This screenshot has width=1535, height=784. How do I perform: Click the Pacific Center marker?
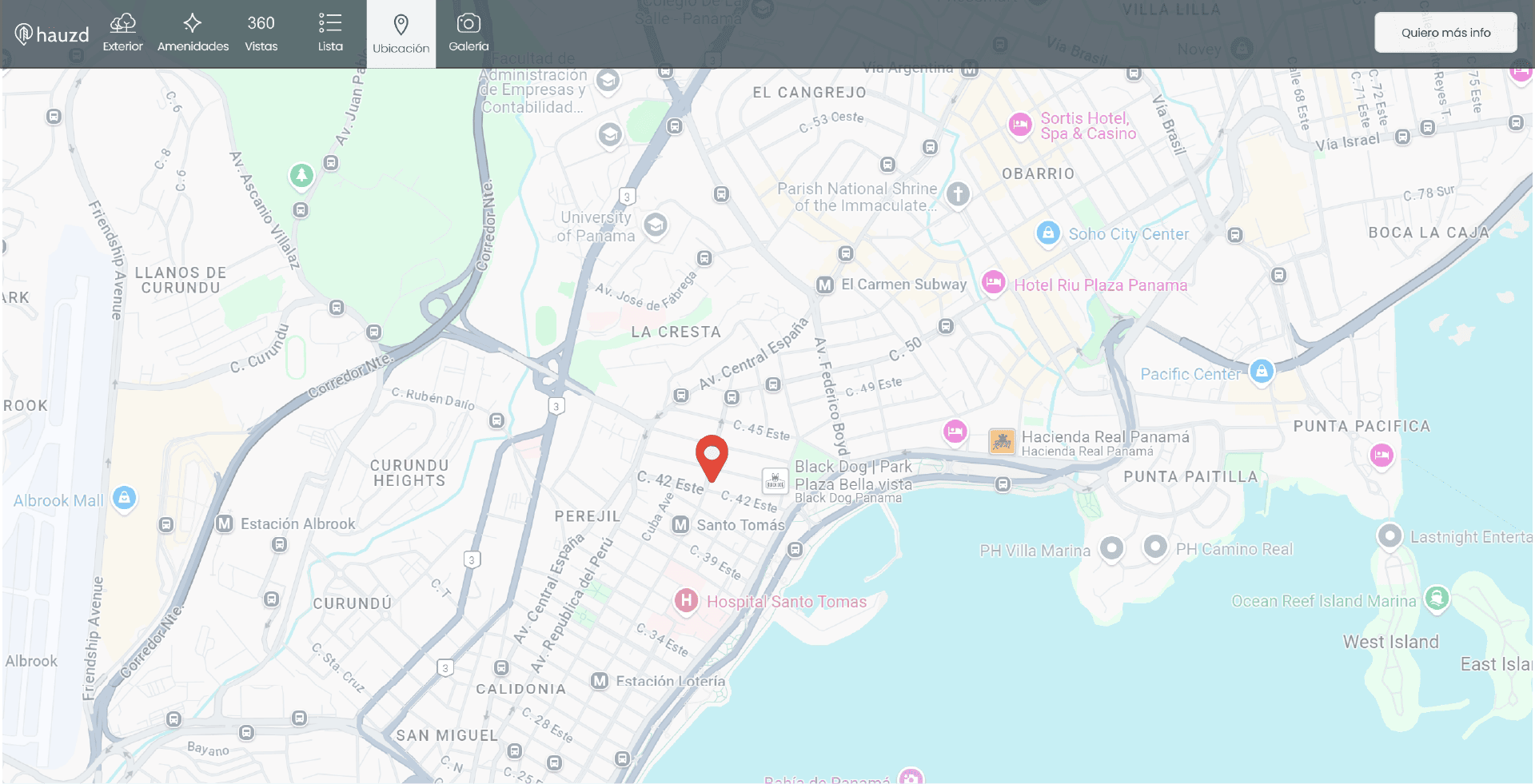tap(1262, 372)
